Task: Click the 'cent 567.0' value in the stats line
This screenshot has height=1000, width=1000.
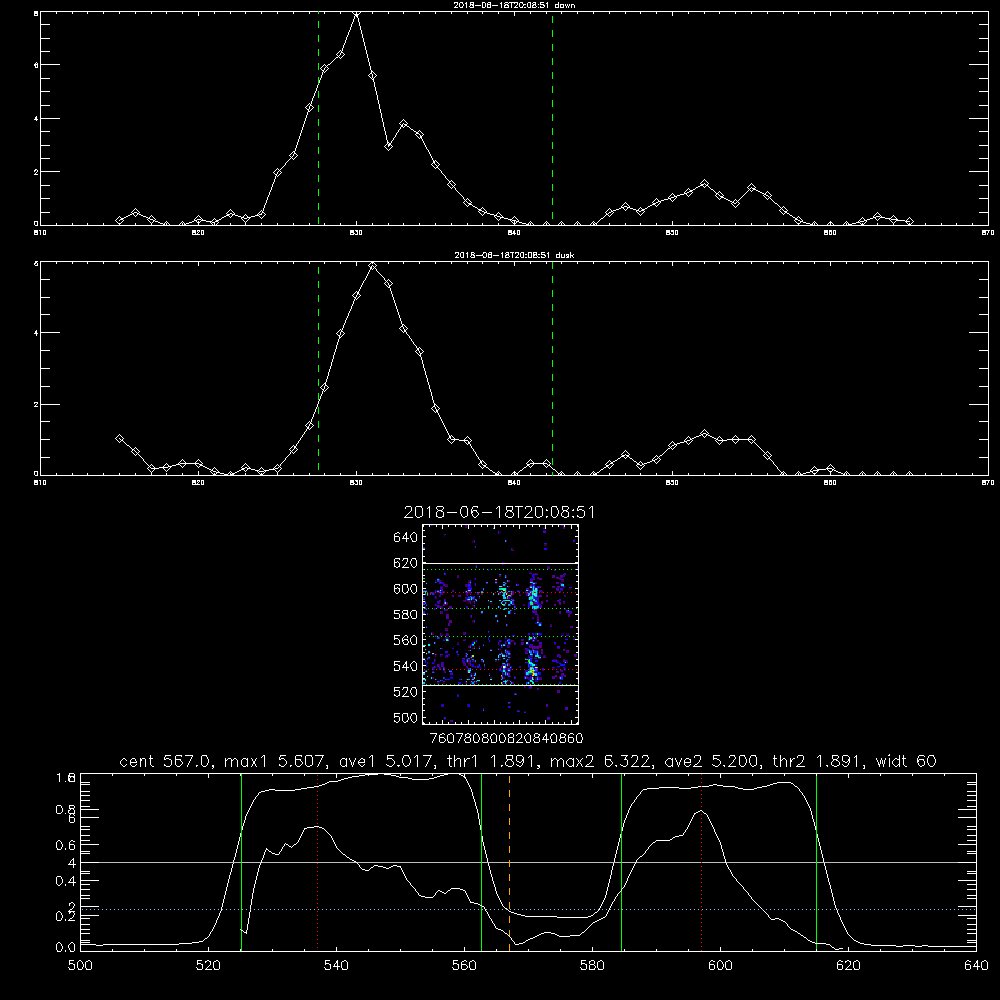Action: coord(168,761)
